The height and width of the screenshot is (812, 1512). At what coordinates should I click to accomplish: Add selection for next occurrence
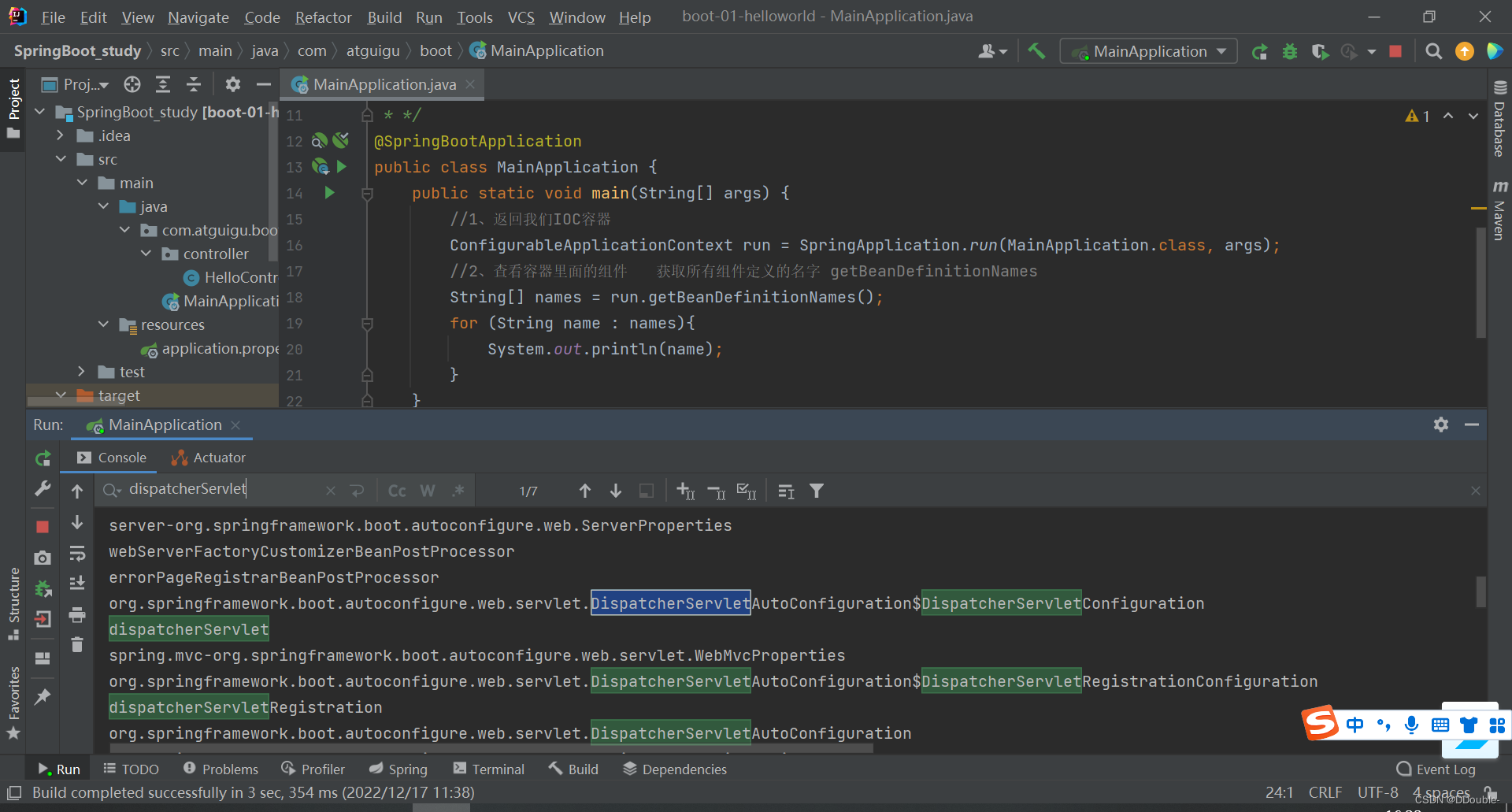(x=685, y=491)
